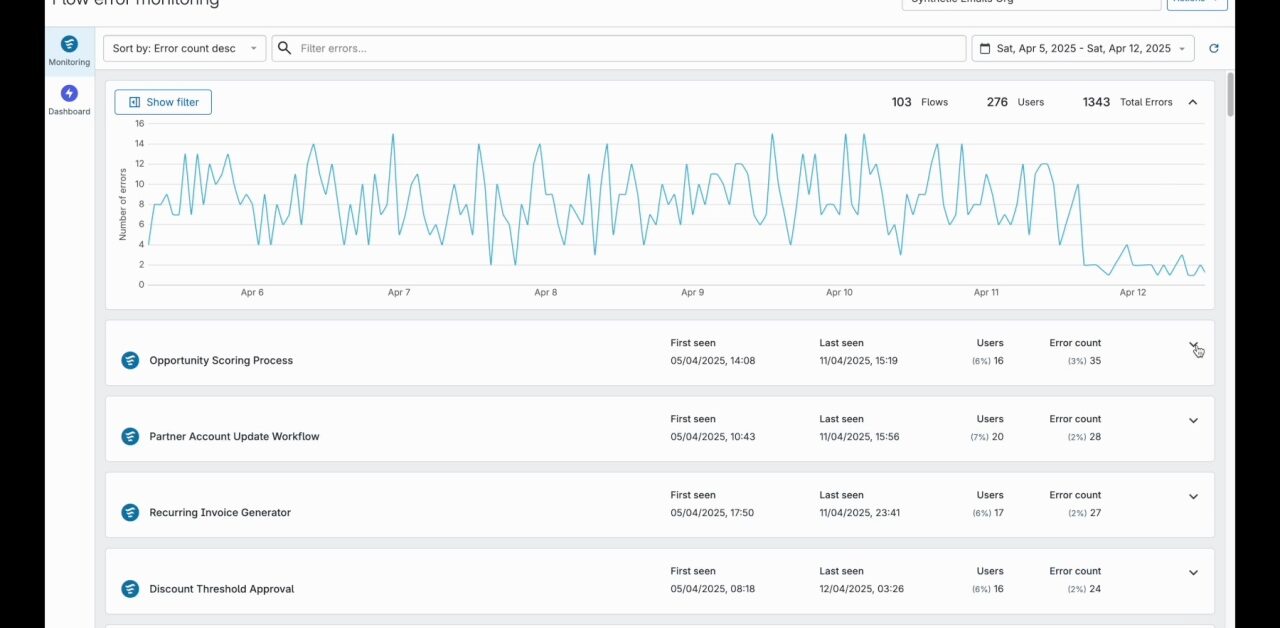Open the Synthetic Emails Org selector
1280x628 pixels.
(x=1030, y=3)
